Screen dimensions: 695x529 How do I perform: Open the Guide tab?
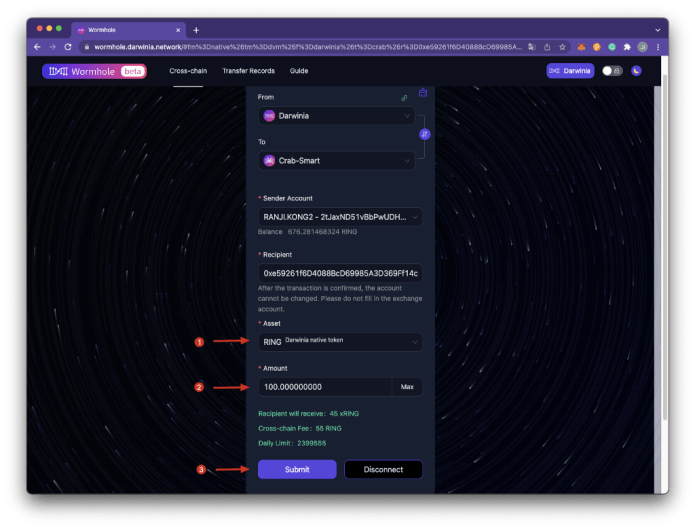(299, 71)
